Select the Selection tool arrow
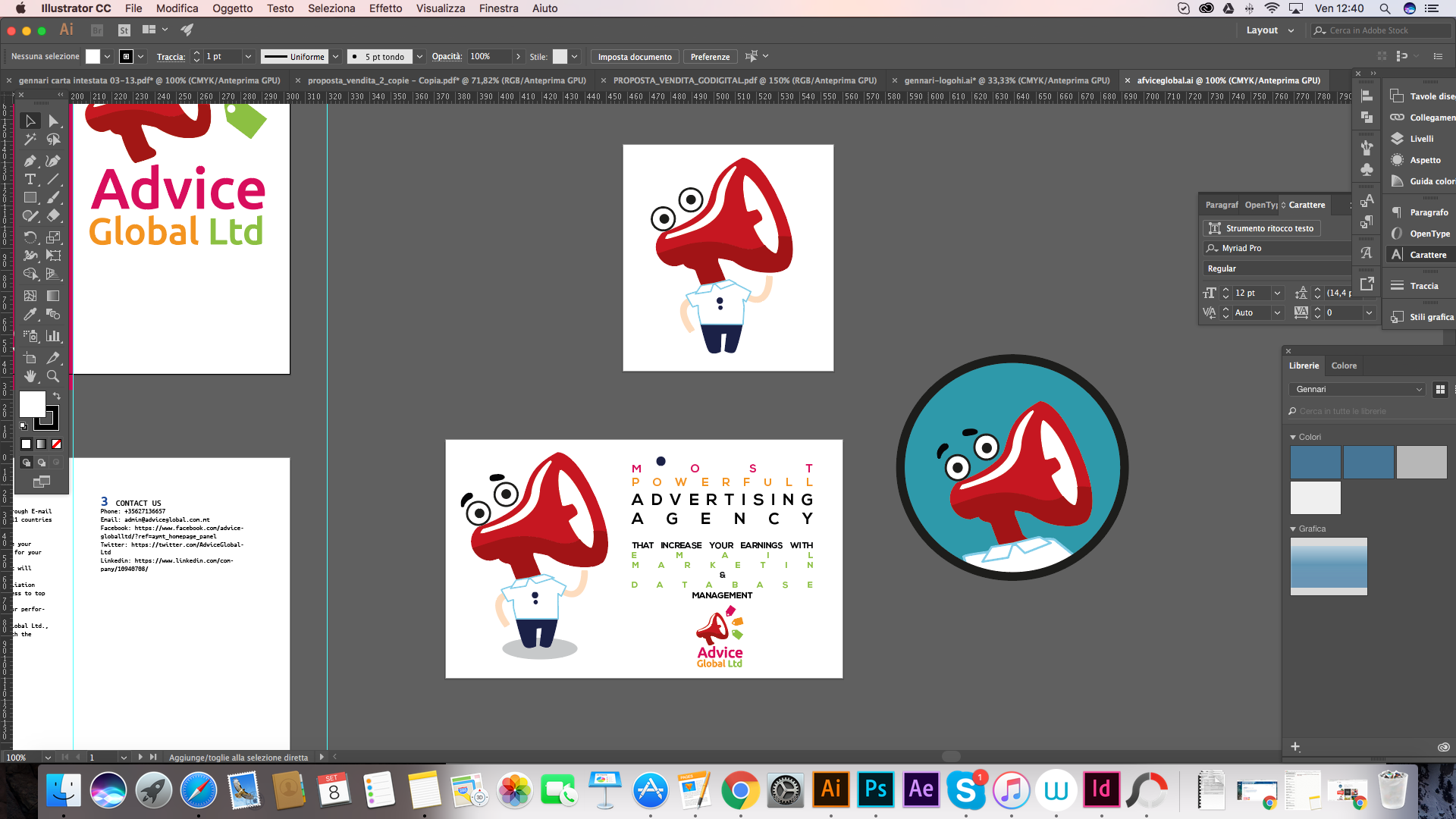This screenshot has height=819, width=1456. pyautogui.click(x=30, y=121)
